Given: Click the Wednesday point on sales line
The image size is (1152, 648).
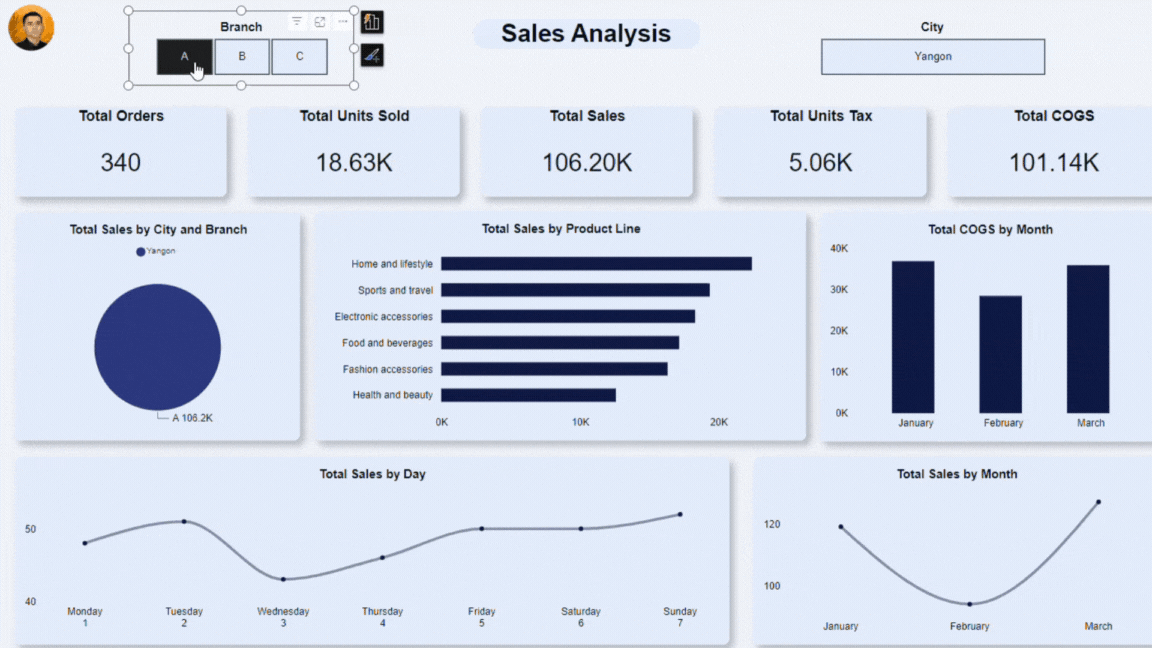Looking at the screenshot, I should click(x=283, y=579).
